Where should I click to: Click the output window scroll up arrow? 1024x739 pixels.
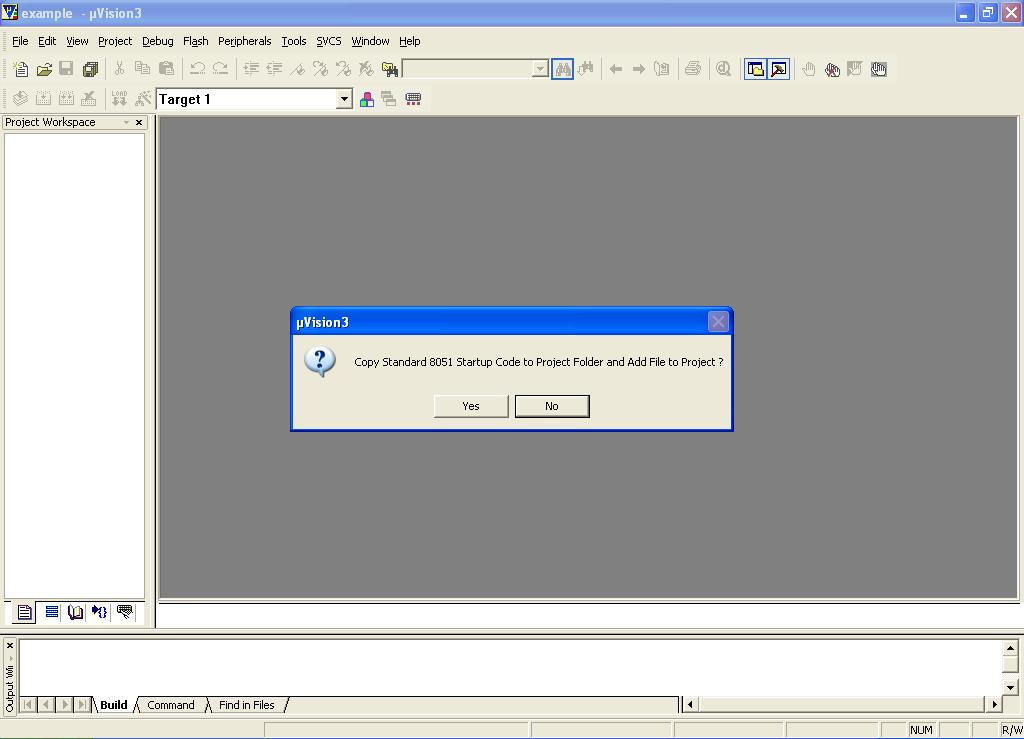(1010, 648)
